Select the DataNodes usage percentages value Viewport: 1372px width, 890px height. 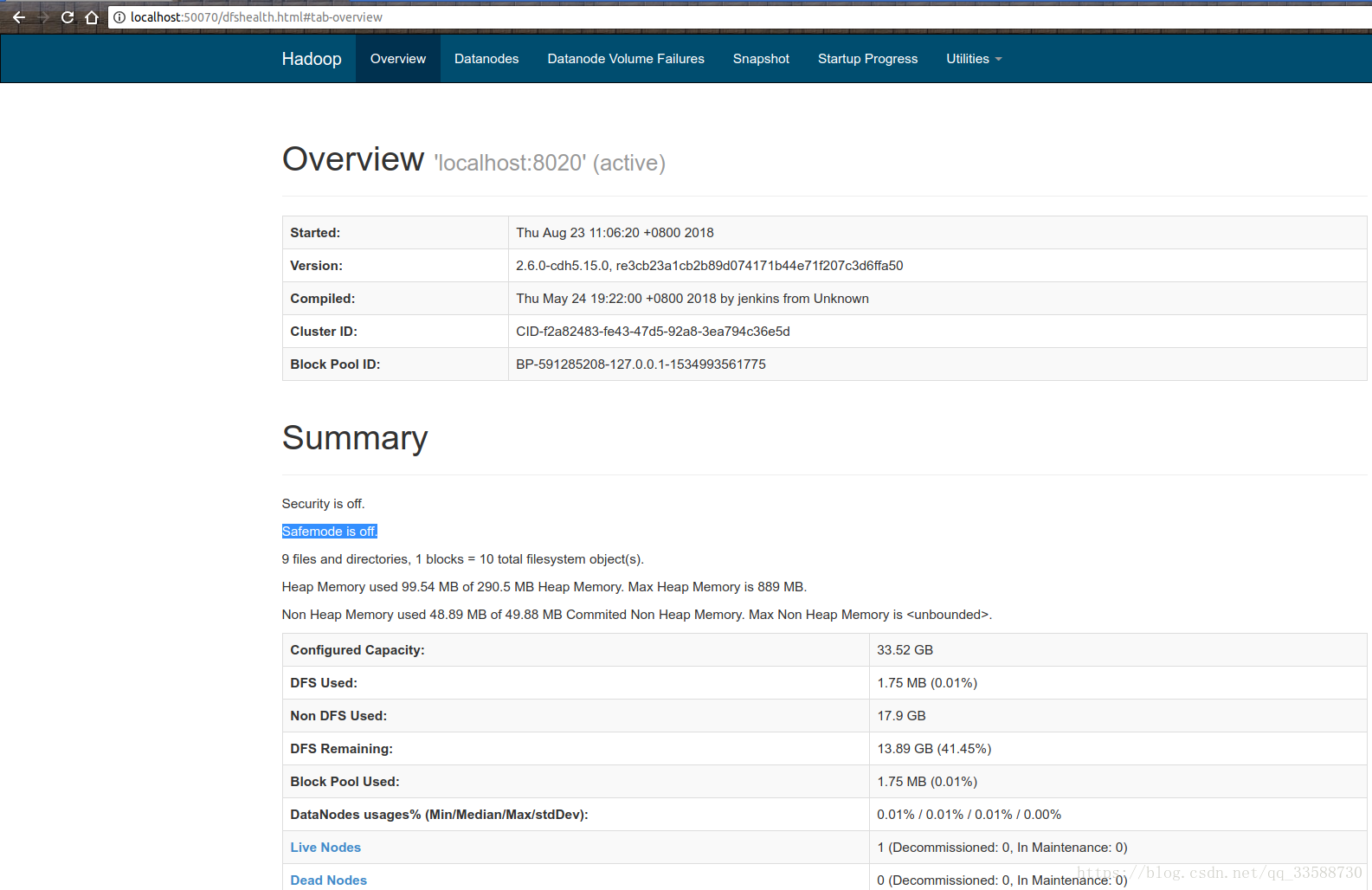[x=969, y=815]
